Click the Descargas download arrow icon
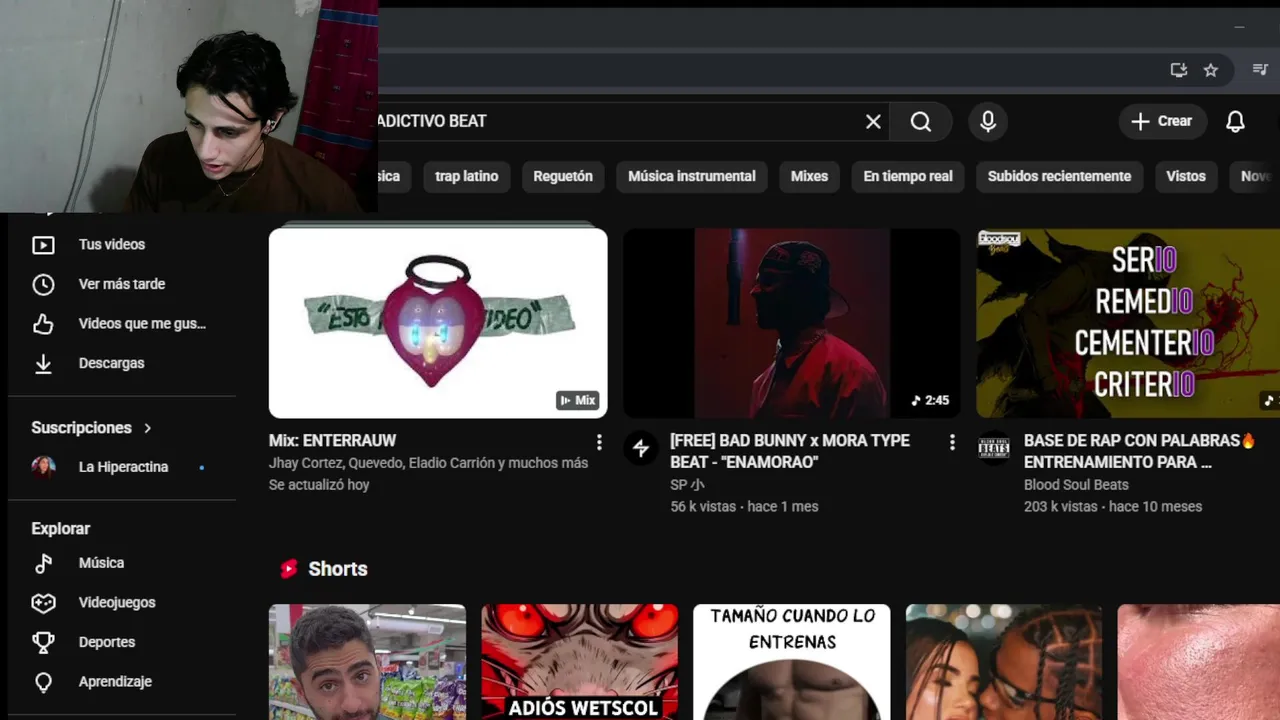This screenshot has height=720, width=1280. pyautogui.click(x=43, y=363)
